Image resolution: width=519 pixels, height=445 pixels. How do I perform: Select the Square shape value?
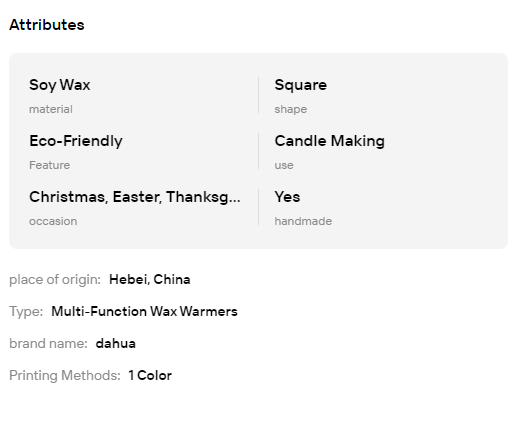[x=301, y=85]
